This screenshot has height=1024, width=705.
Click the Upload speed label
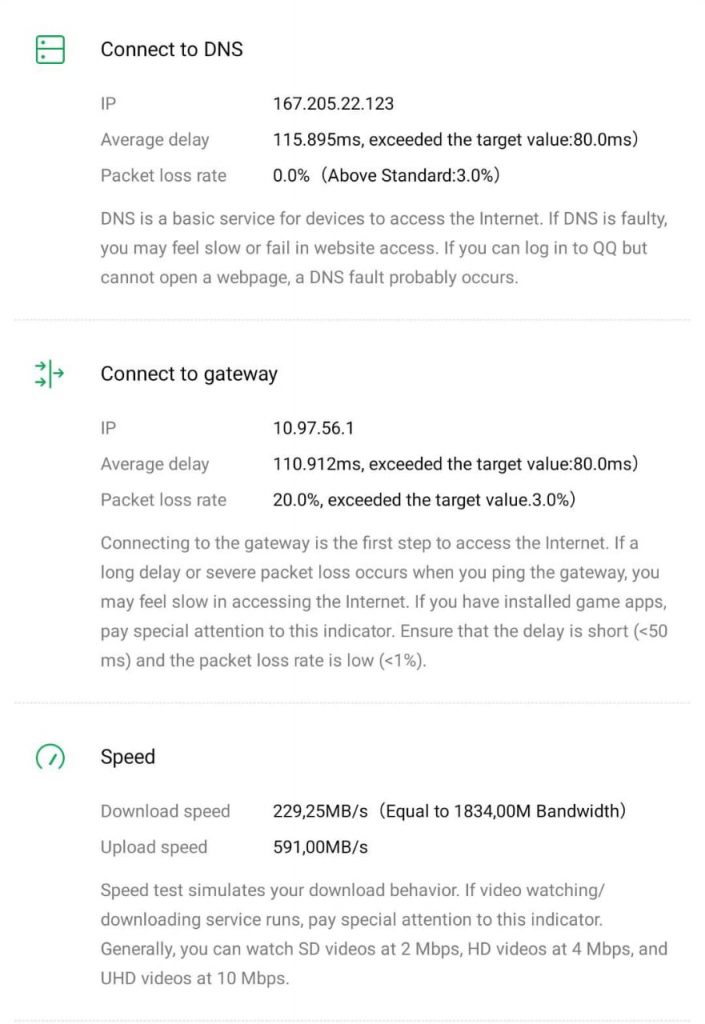pyautogui.click(x=154, y=847)
